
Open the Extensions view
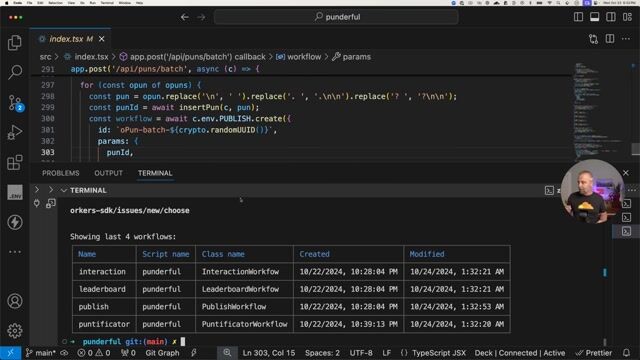coord(15,162)
